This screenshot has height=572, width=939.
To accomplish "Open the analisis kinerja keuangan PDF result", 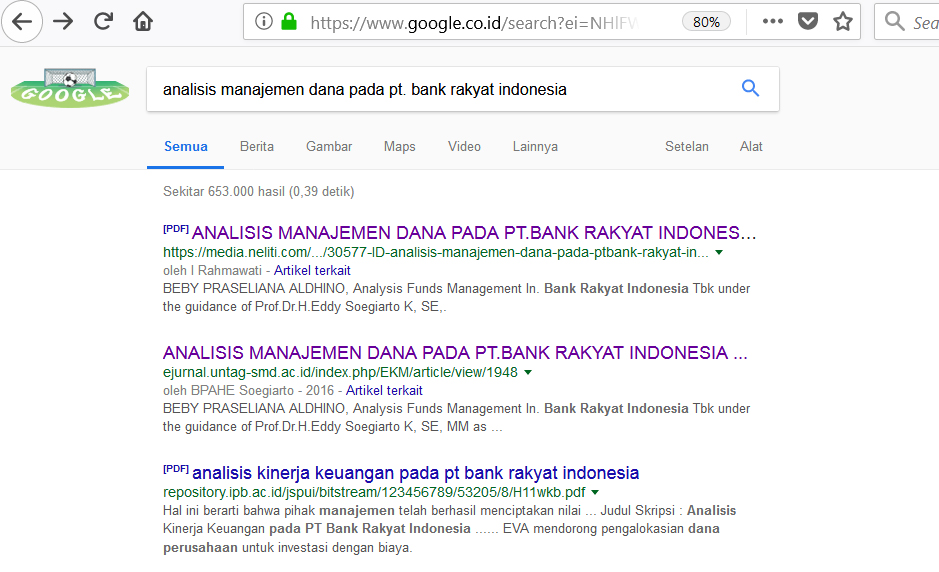I will (415, 473).
